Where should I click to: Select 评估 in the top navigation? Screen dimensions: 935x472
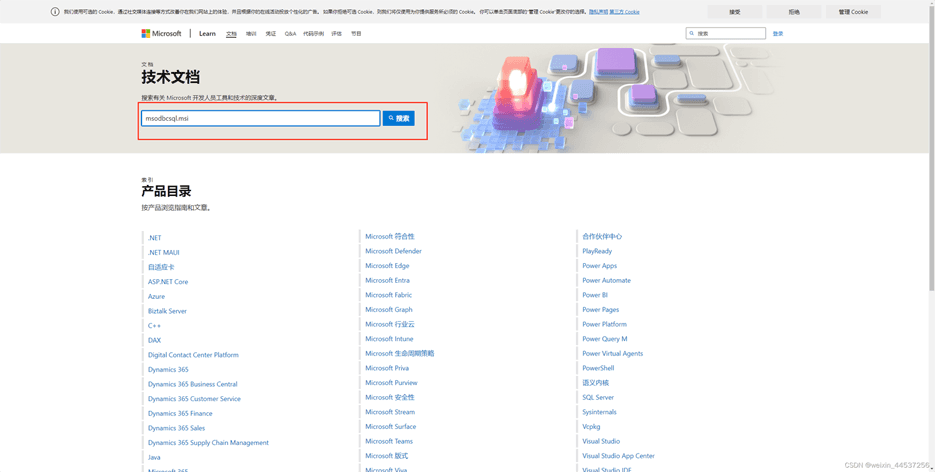tap(337, 34)
